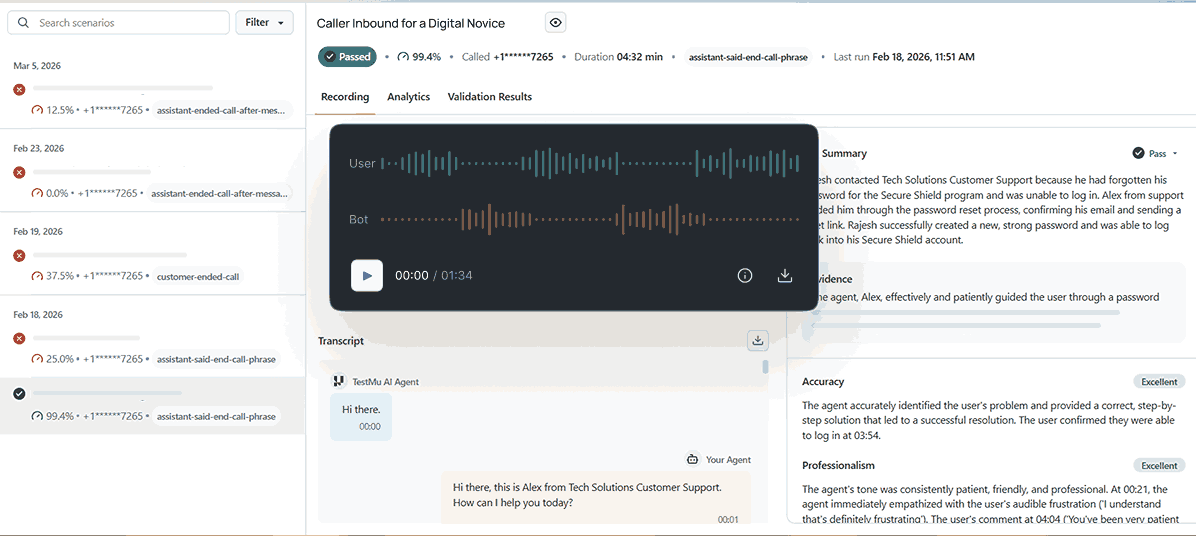Type in the Search scenarios field
Screen dimensions: 1196x536
point(118,23)
